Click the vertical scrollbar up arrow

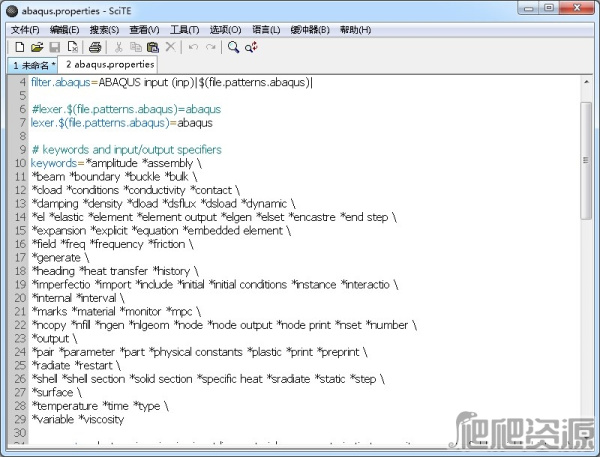(590, 81)
